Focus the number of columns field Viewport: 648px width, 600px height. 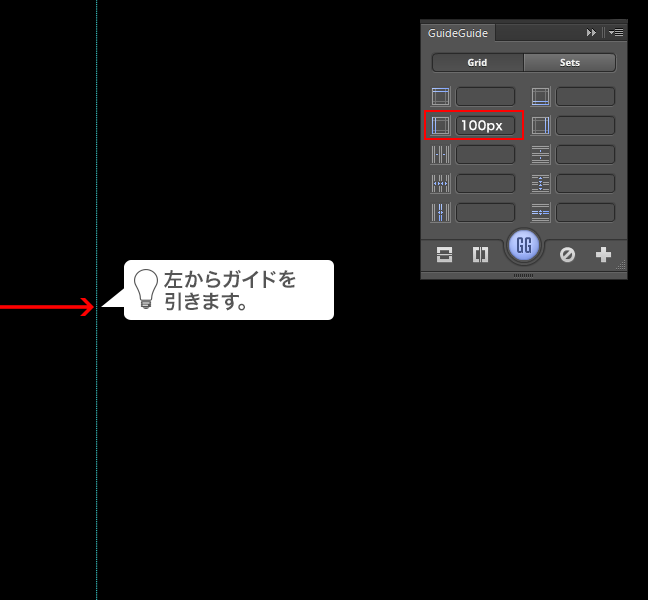[485, 155]
